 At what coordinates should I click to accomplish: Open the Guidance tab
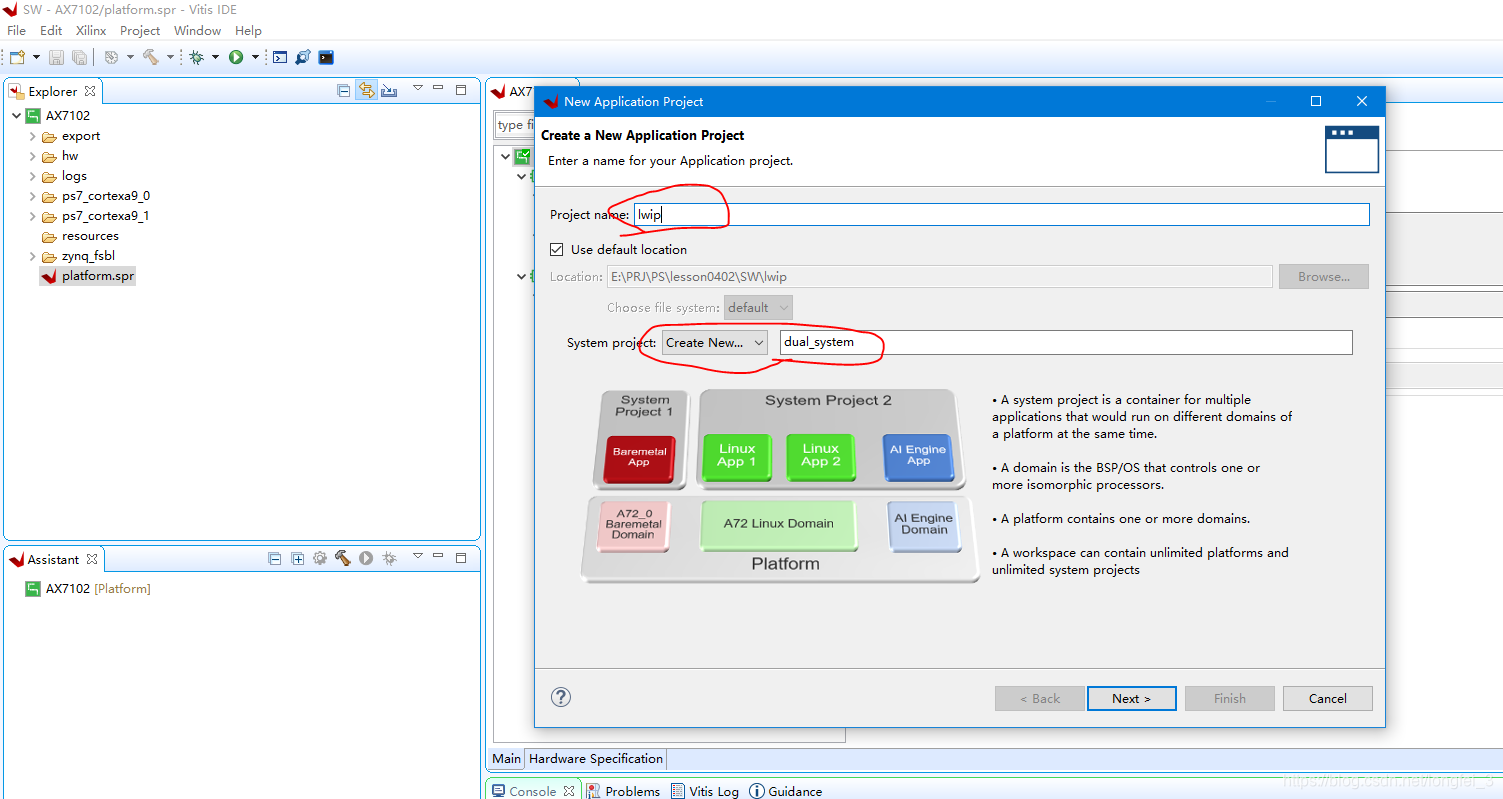pyautogui.click(x=786, y=791)
